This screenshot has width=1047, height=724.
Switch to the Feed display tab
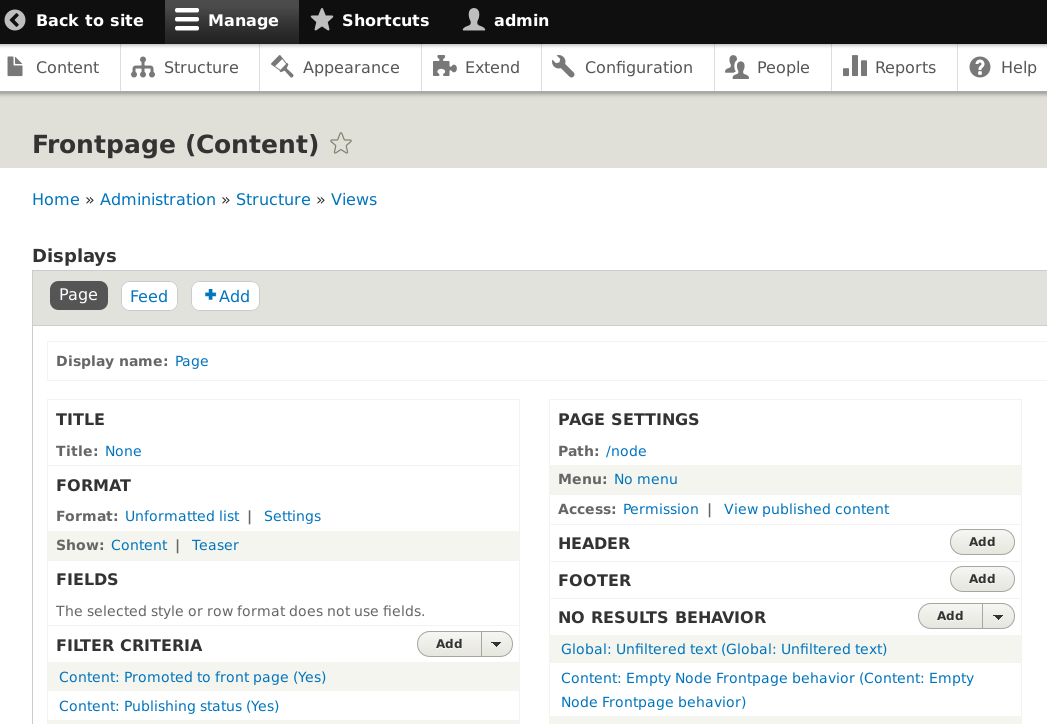[149, 296]
